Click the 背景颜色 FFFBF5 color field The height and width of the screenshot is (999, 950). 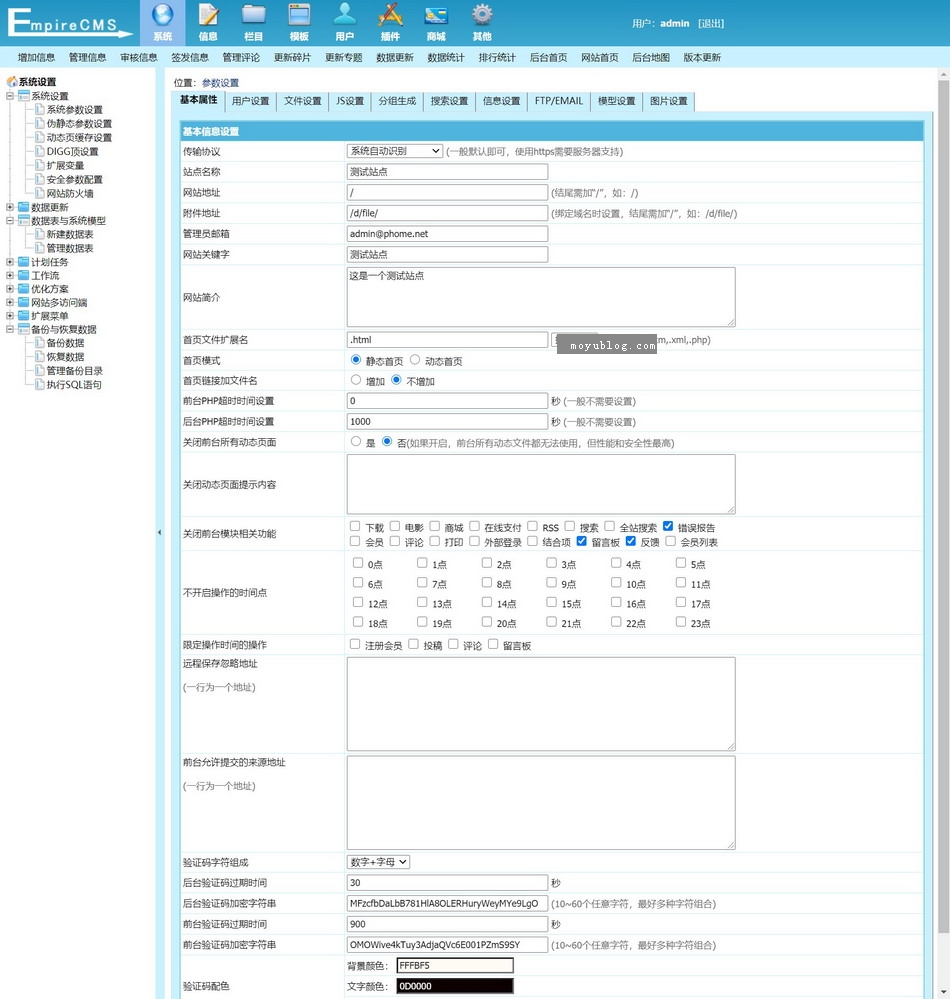(x=455, y=965)
